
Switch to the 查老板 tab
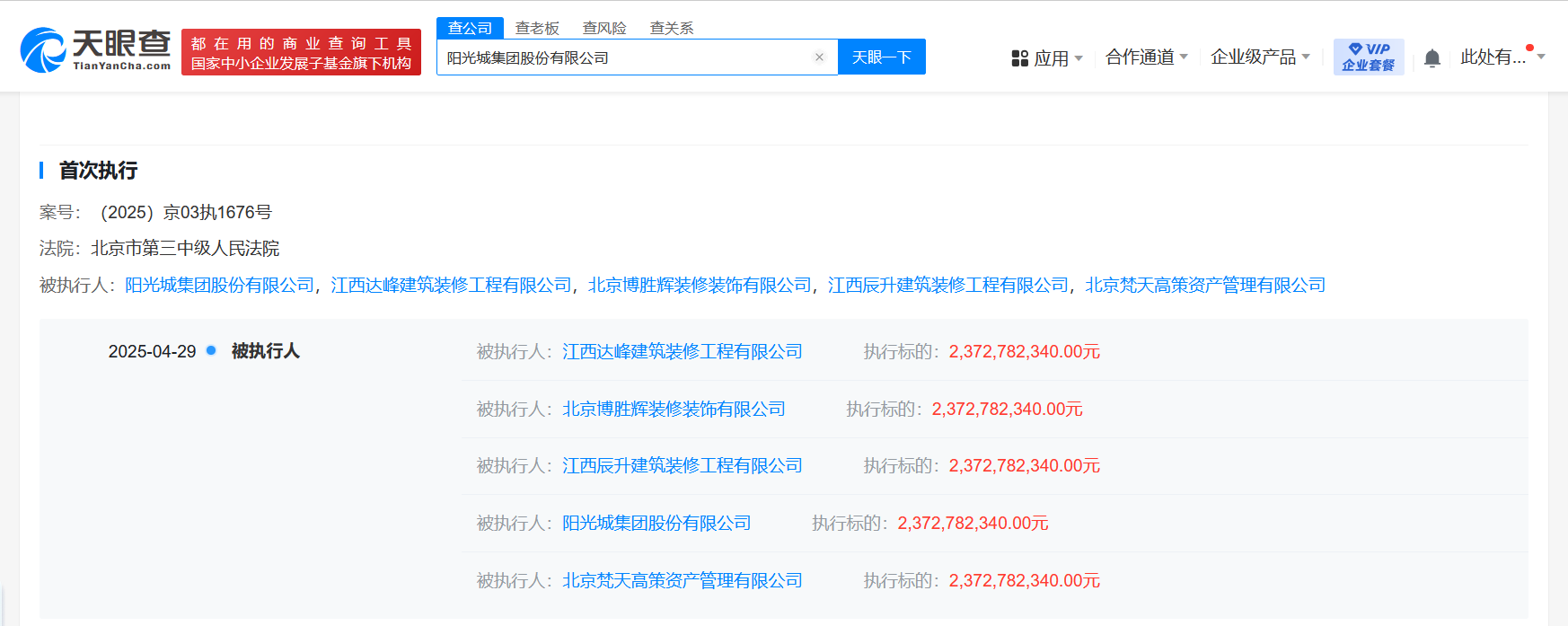(x=537, y=28)
